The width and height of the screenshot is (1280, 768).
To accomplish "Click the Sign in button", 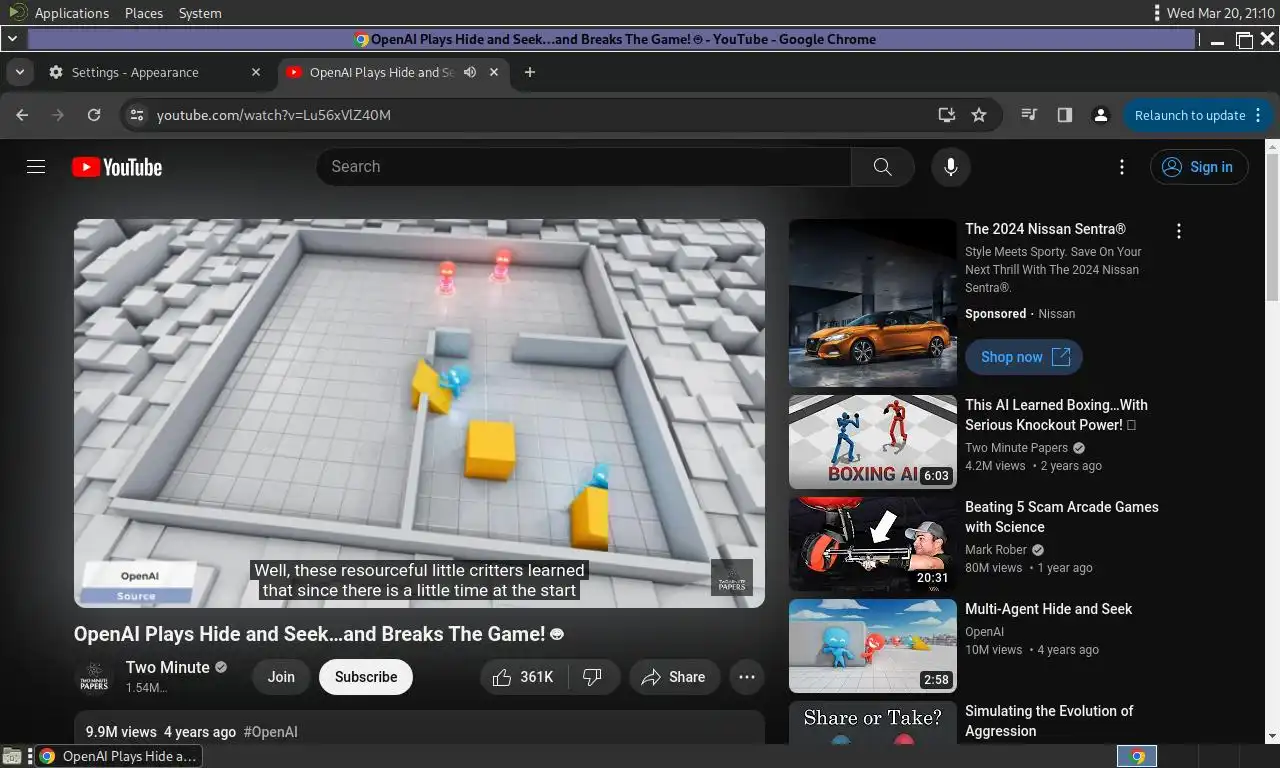I will (x=1199, y=167).
